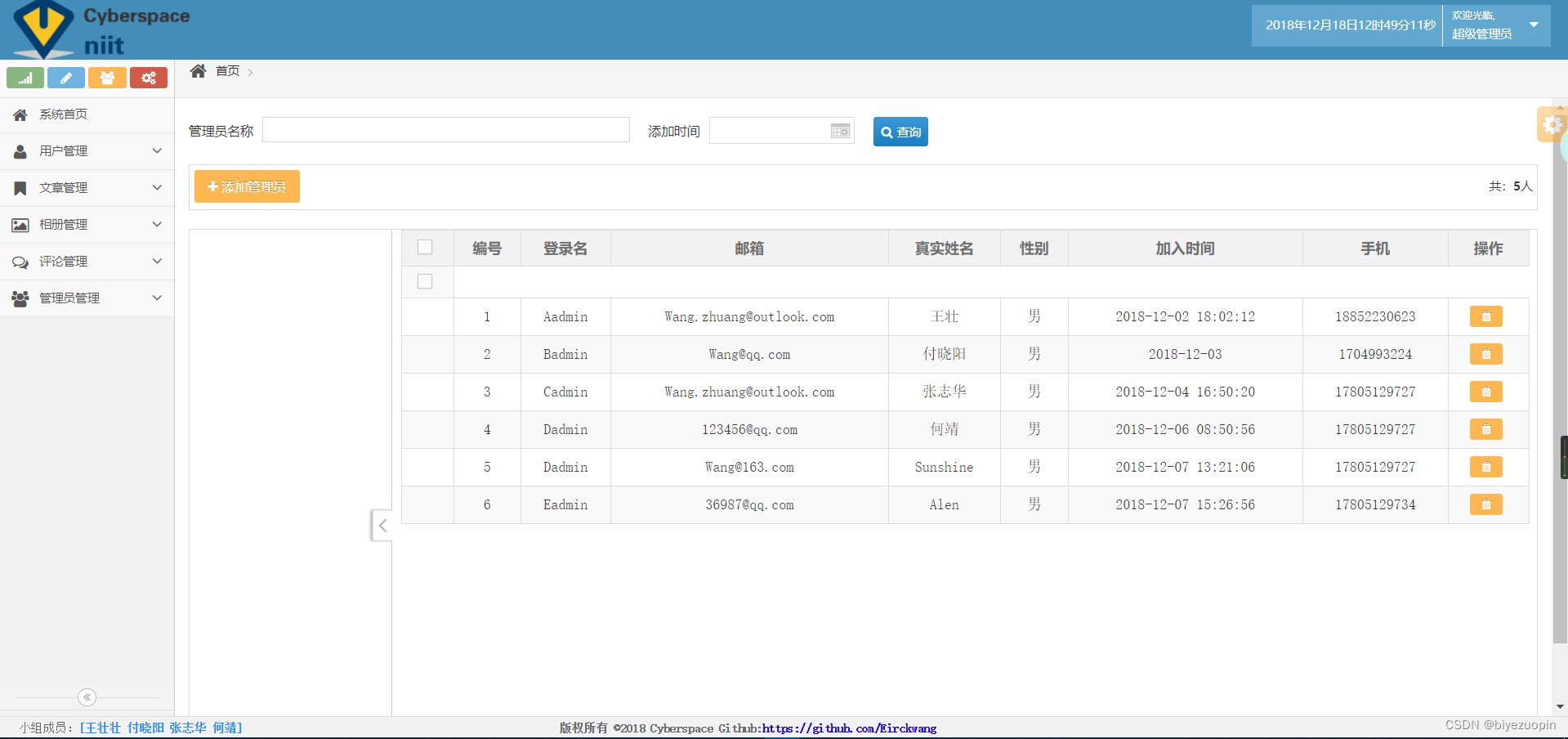1568x739 pixels.
Task: Delete the Aadmin row using the trash icon
Action: [1485, 316]
